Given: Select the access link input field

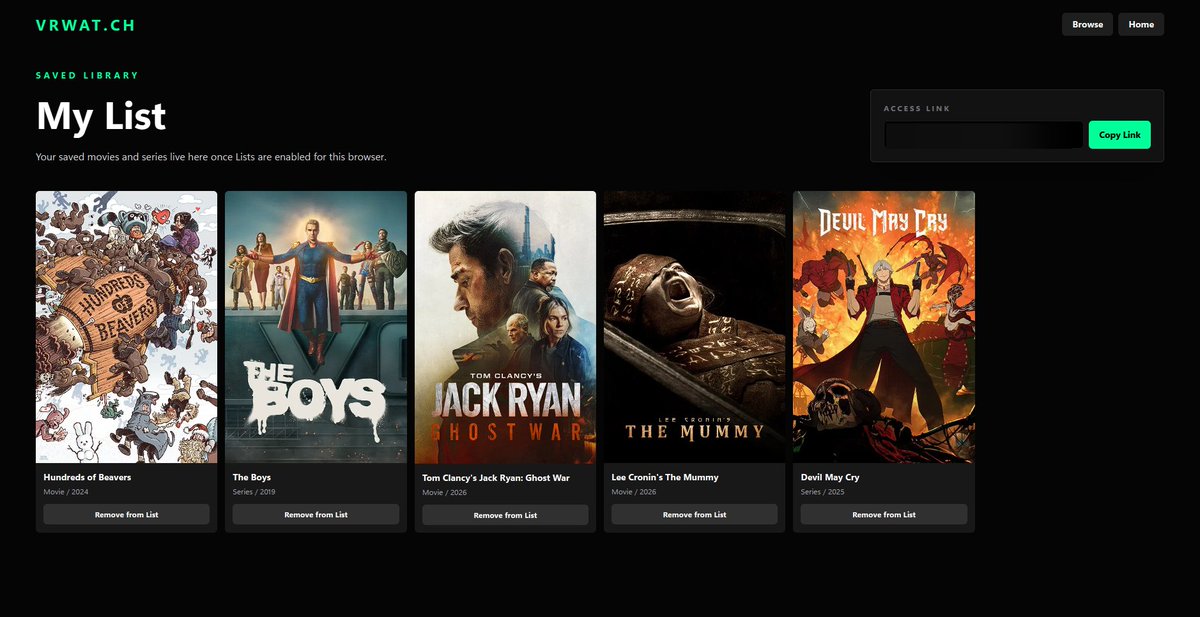Looking at the screenshot, I should pyautogui.click(x=984, y=135).
